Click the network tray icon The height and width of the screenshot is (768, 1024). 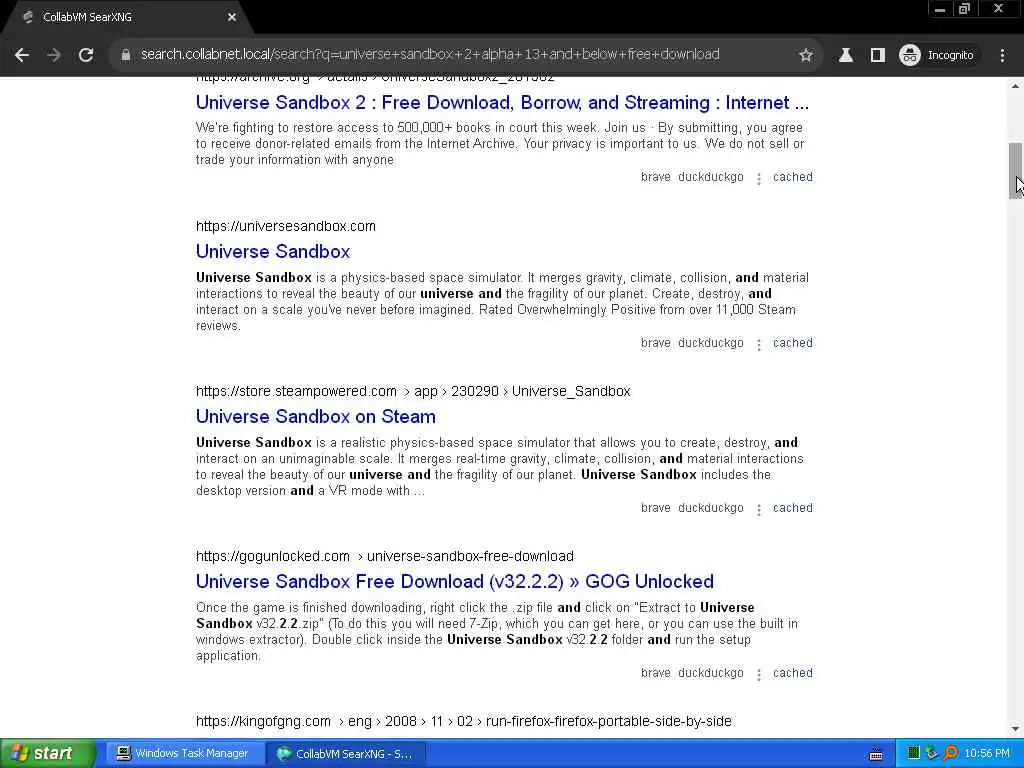[932, 754]
